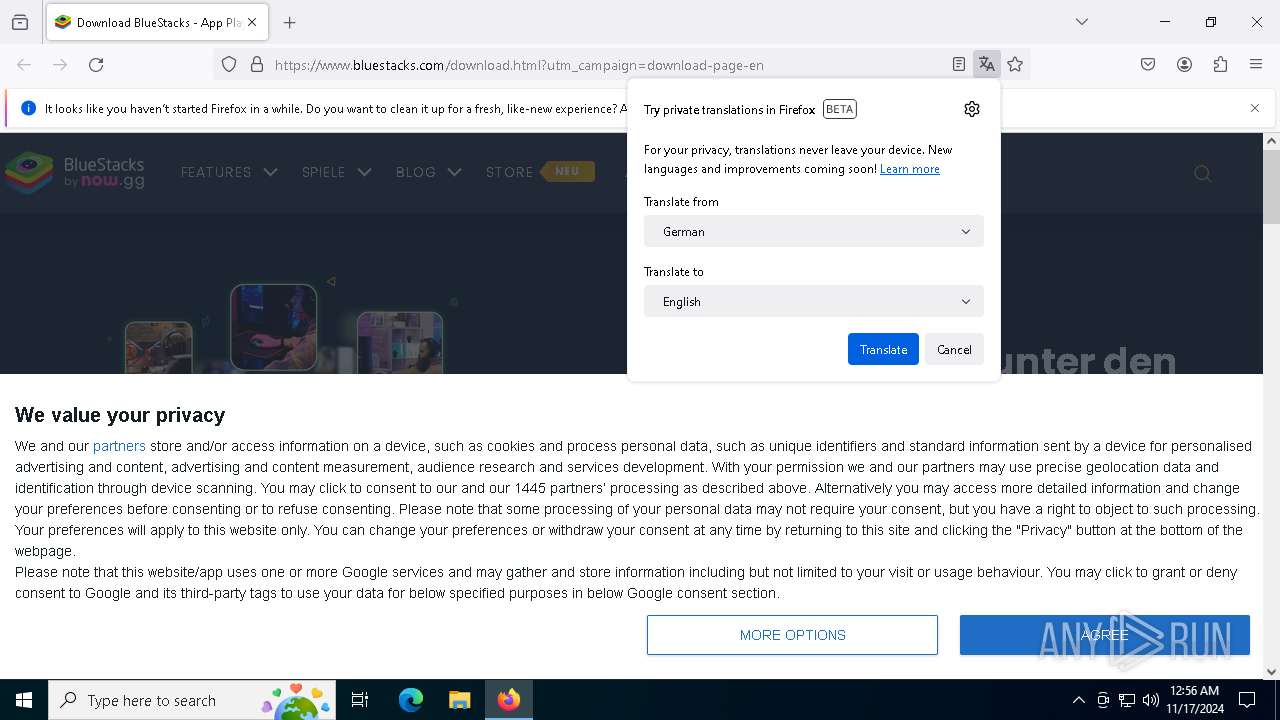List all tabs chevron in title bar
Screen dimensions: 1280x720
[x=1082, y=22]
